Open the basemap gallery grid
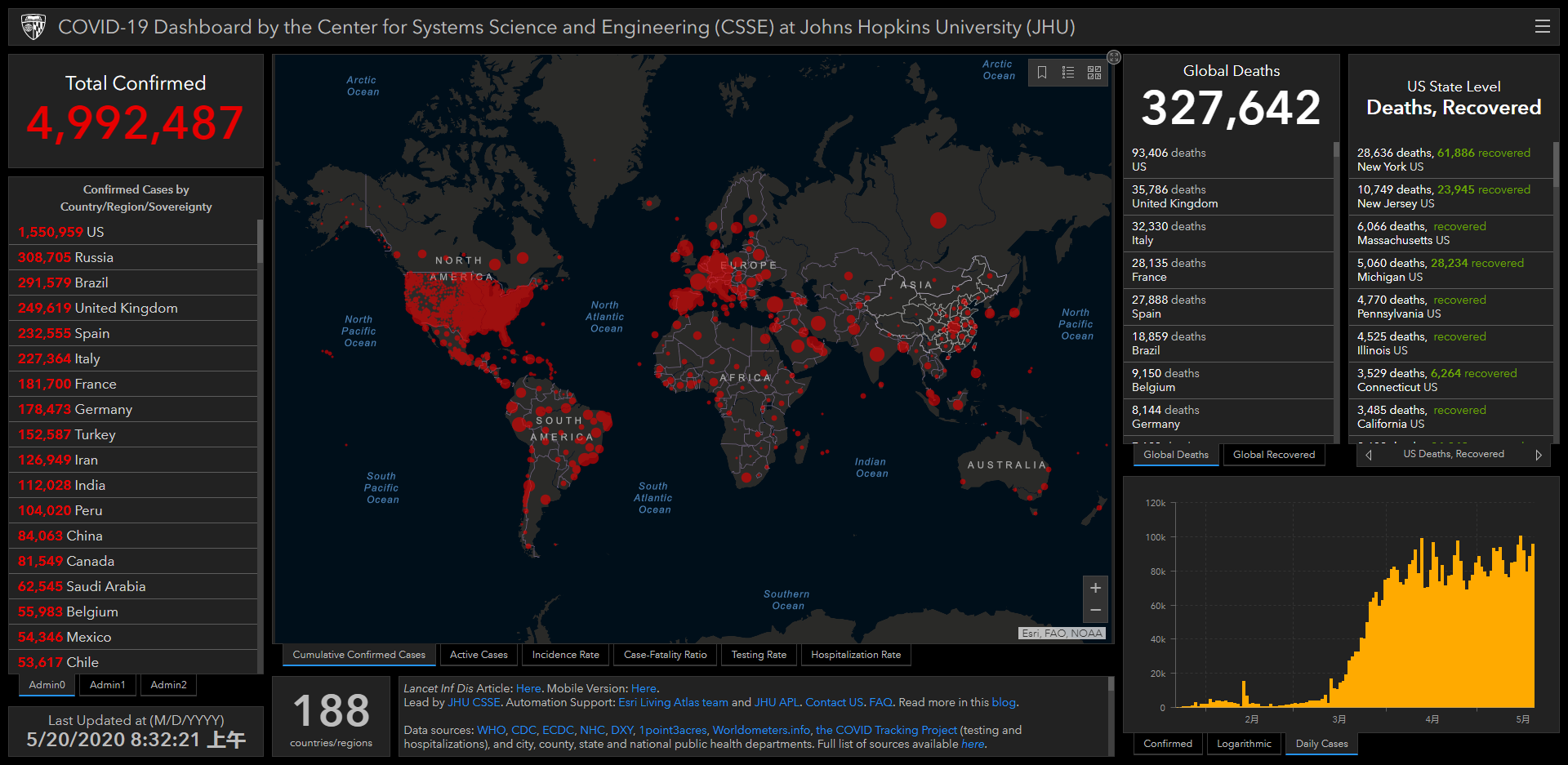The image size is (1568, 765). pyautogui.click(x=1094, y=73)
